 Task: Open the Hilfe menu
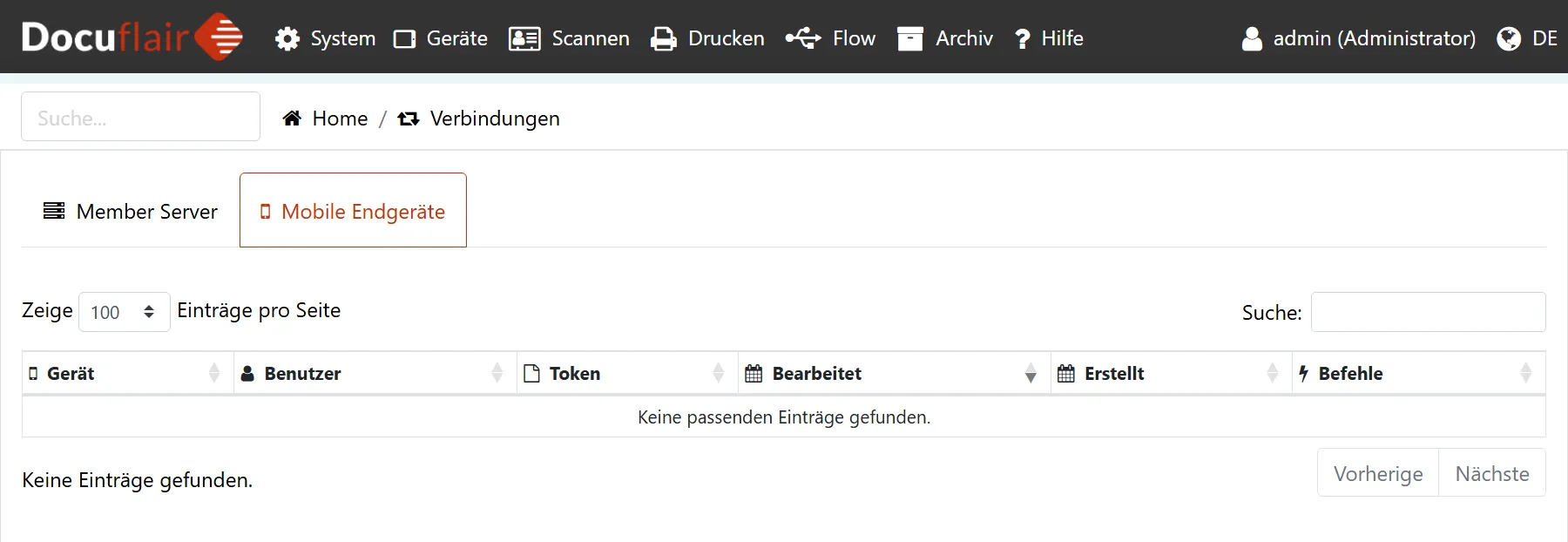click(x=1050, y=39)
